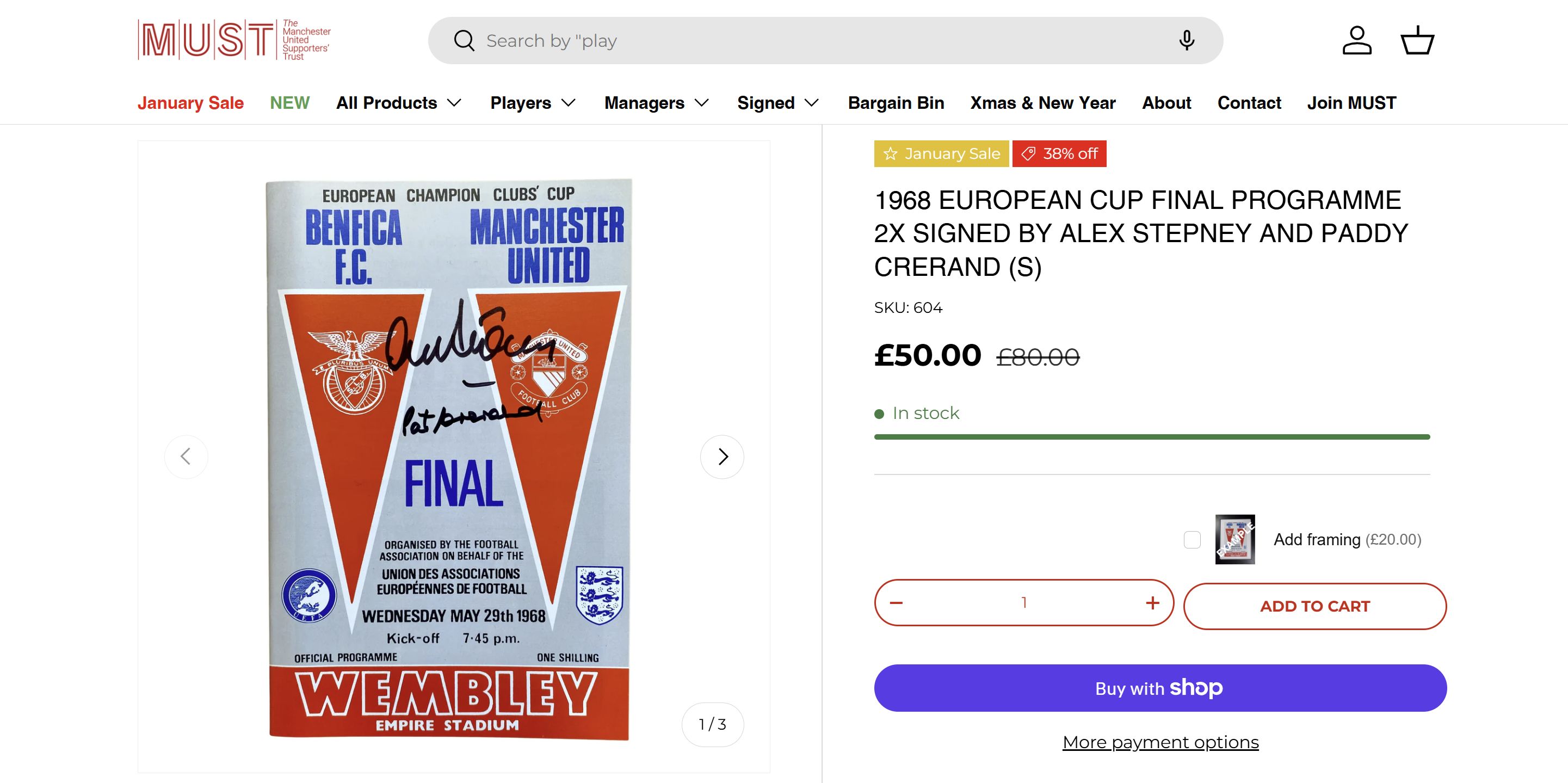Viewport: 1568px width, 783px height.
Task: Open the shopping basket icon
Action: [x=1417, y=41]
